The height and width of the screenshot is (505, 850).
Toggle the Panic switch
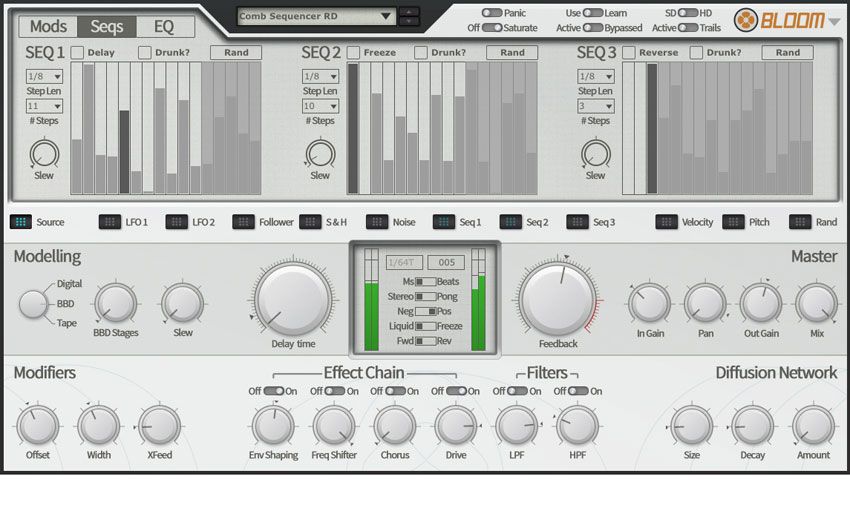[x=492, y=12]
